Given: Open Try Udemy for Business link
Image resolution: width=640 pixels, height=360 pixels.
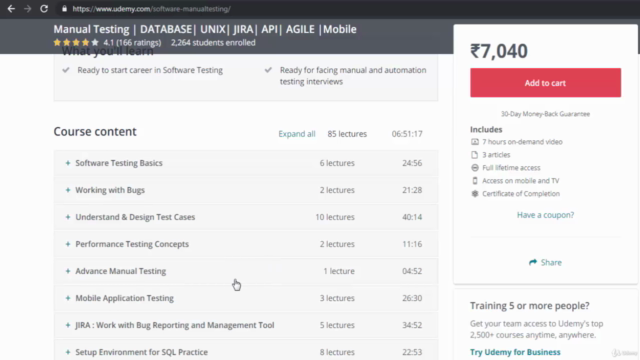Looking at the screenshot, I should 515,352.
